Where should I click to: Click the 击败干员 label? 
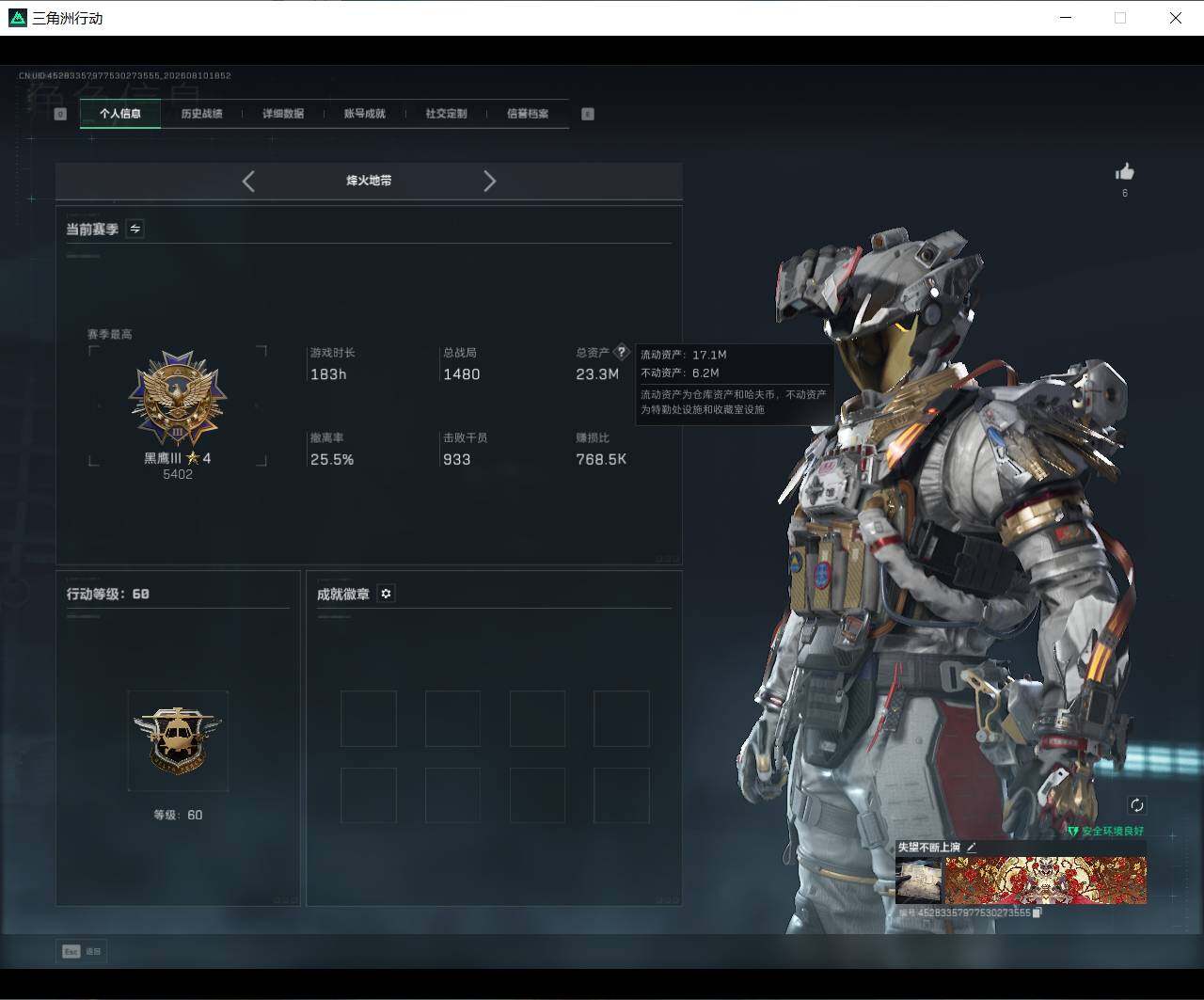pos(466,437)
